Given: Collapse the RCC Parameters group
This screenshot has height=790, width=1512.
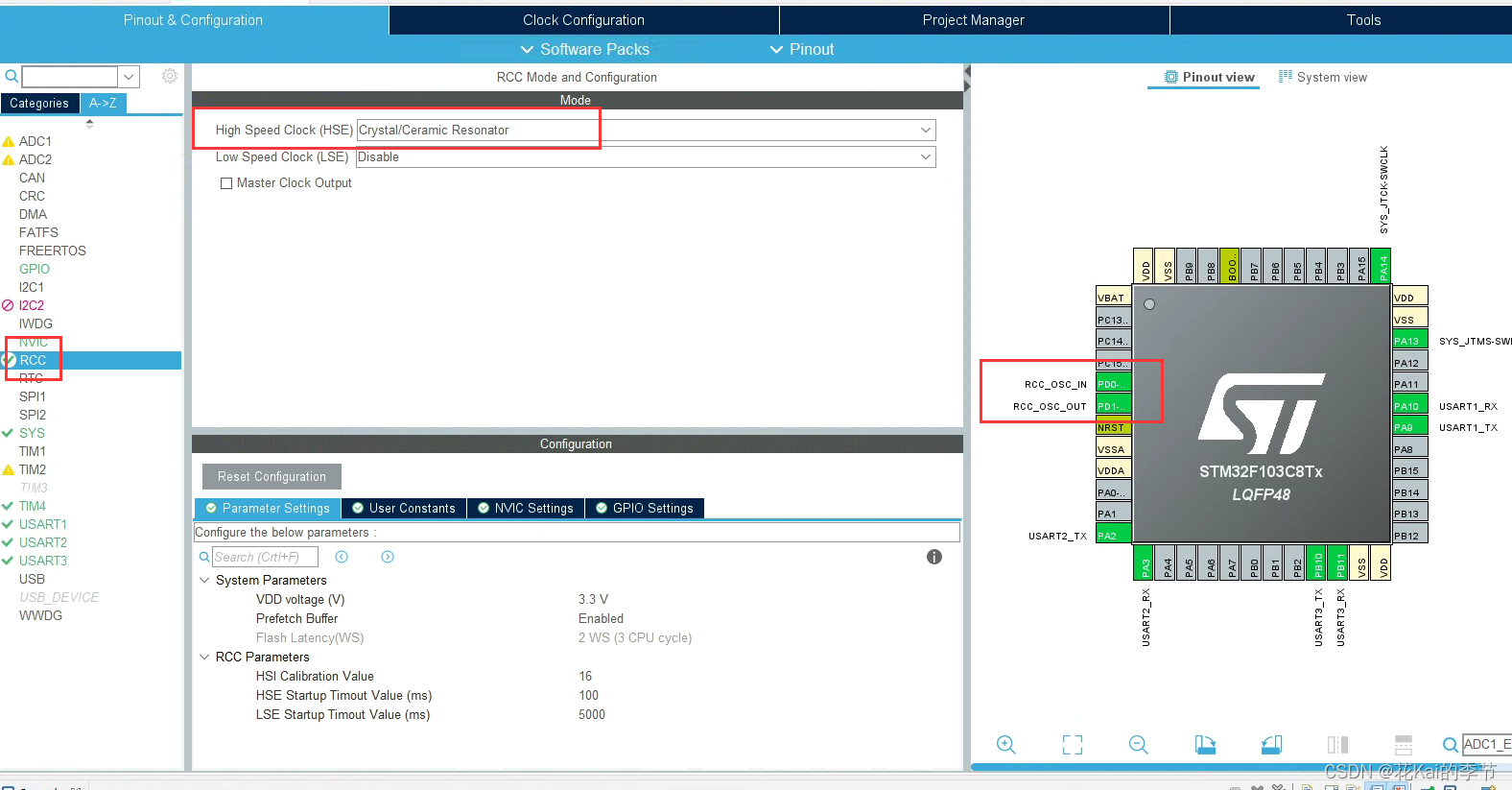Looking at the screenshot, I should click(x=204, y=657).
